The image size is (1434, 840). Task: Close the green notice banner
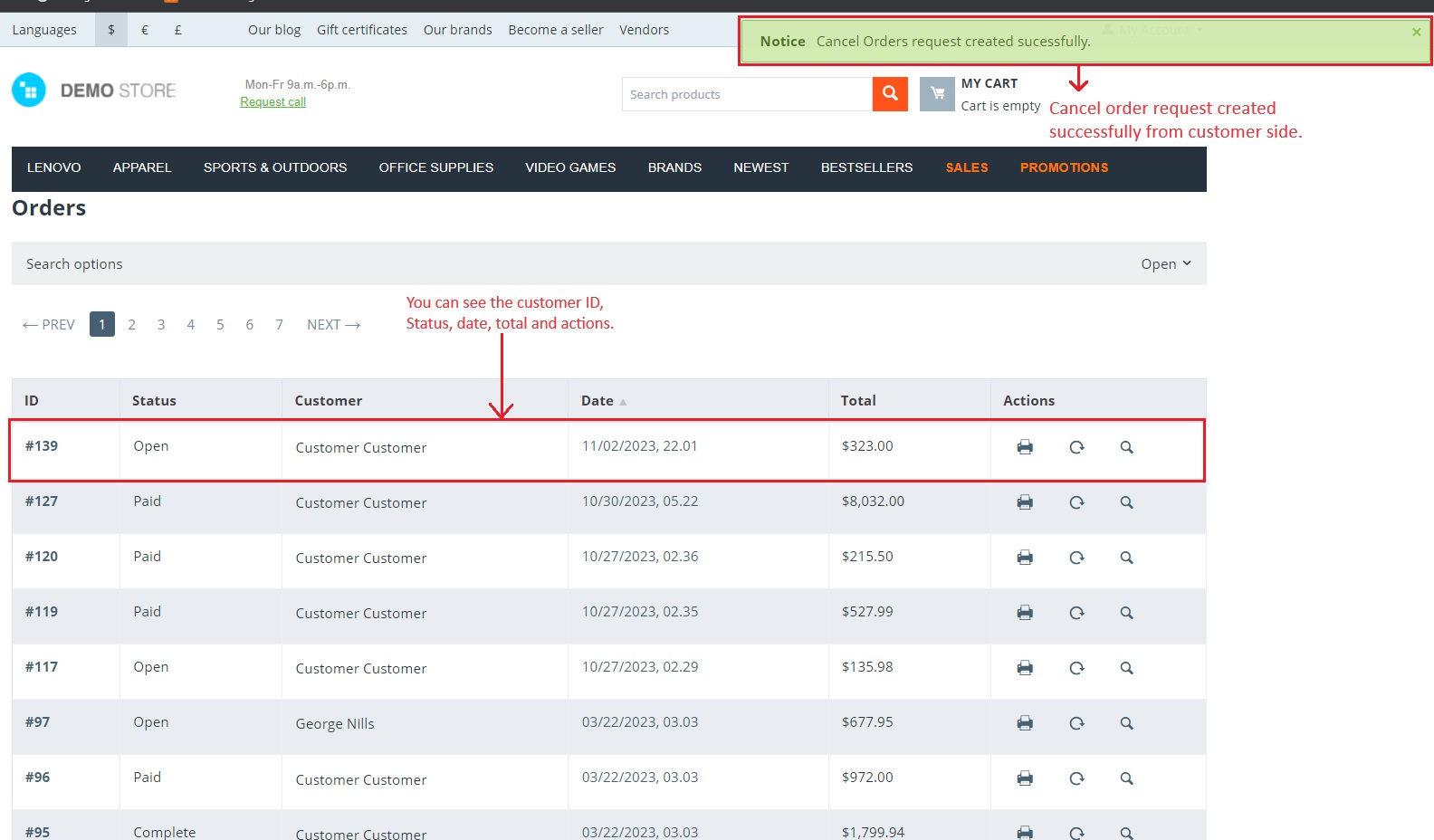tap(1416, 32)
